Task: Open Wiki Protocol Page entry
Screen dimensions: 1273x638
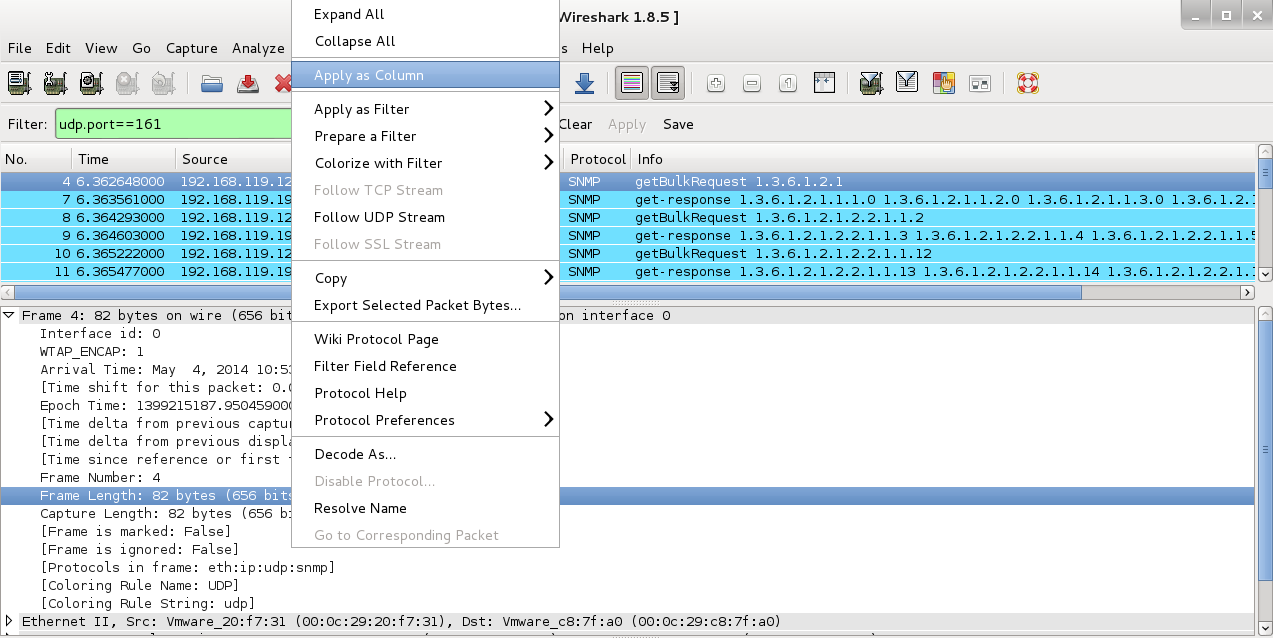Action: click(425, 339)
